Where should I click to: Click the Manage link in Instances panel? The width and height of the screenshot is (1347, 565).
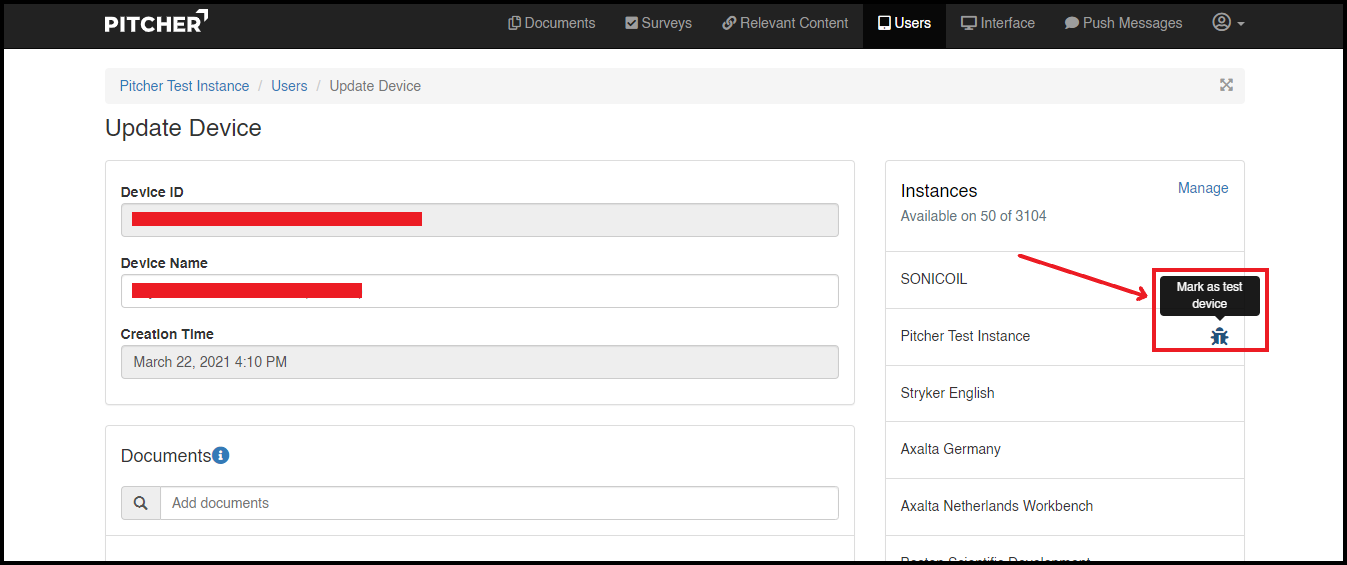(1202, 188)
